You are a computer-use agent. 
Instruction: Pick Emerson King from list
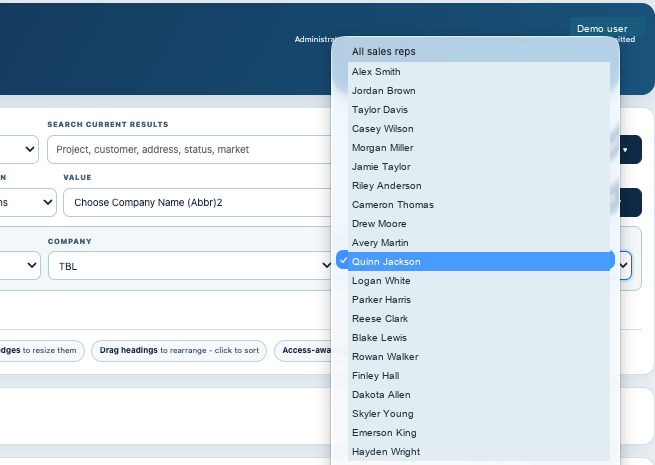[x=479, y=433]
